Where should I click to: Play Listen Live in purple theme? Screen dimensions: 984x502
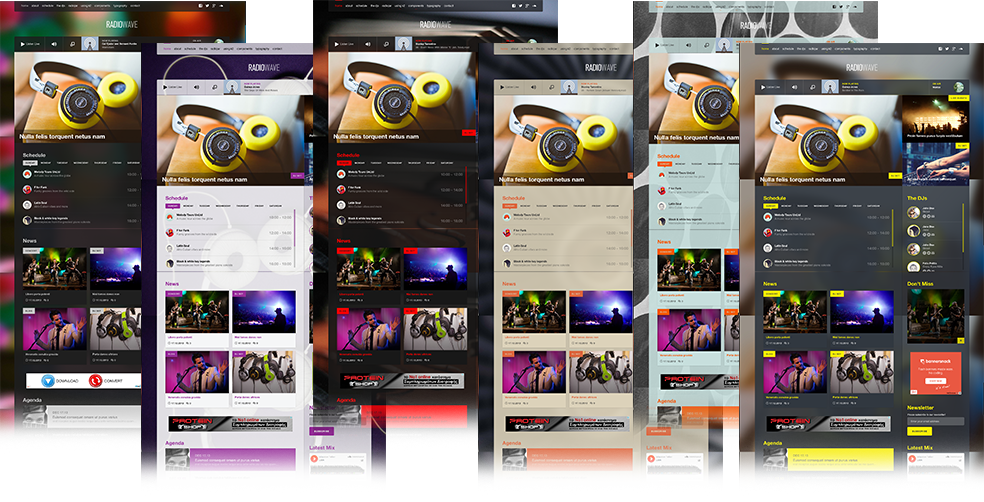pyautogui.click(x=171, y=87)
